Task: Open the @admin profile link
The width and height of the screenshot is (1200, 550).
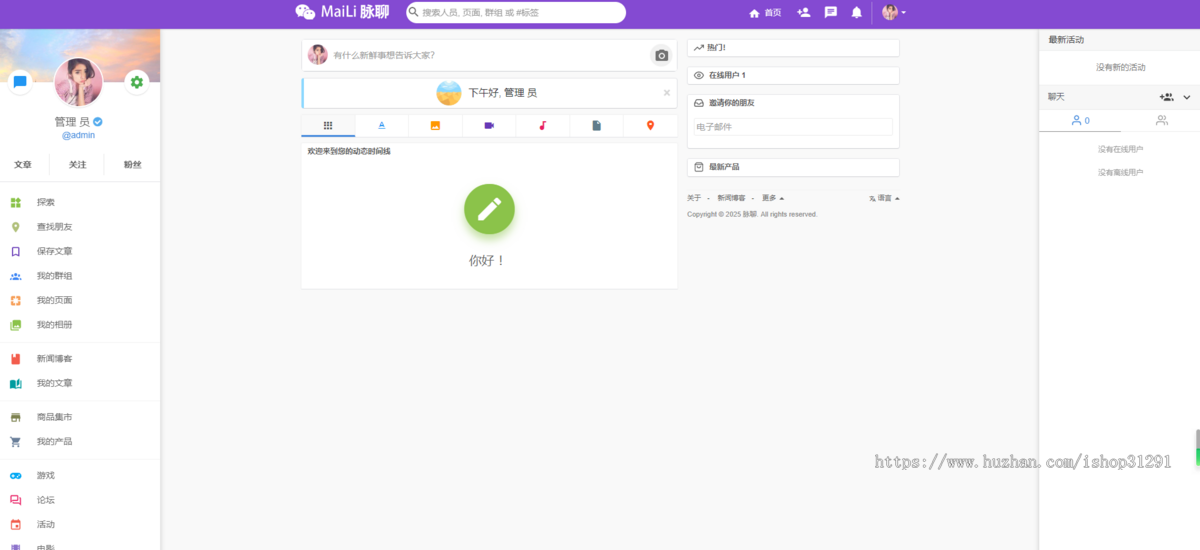Action: (79, 135)
